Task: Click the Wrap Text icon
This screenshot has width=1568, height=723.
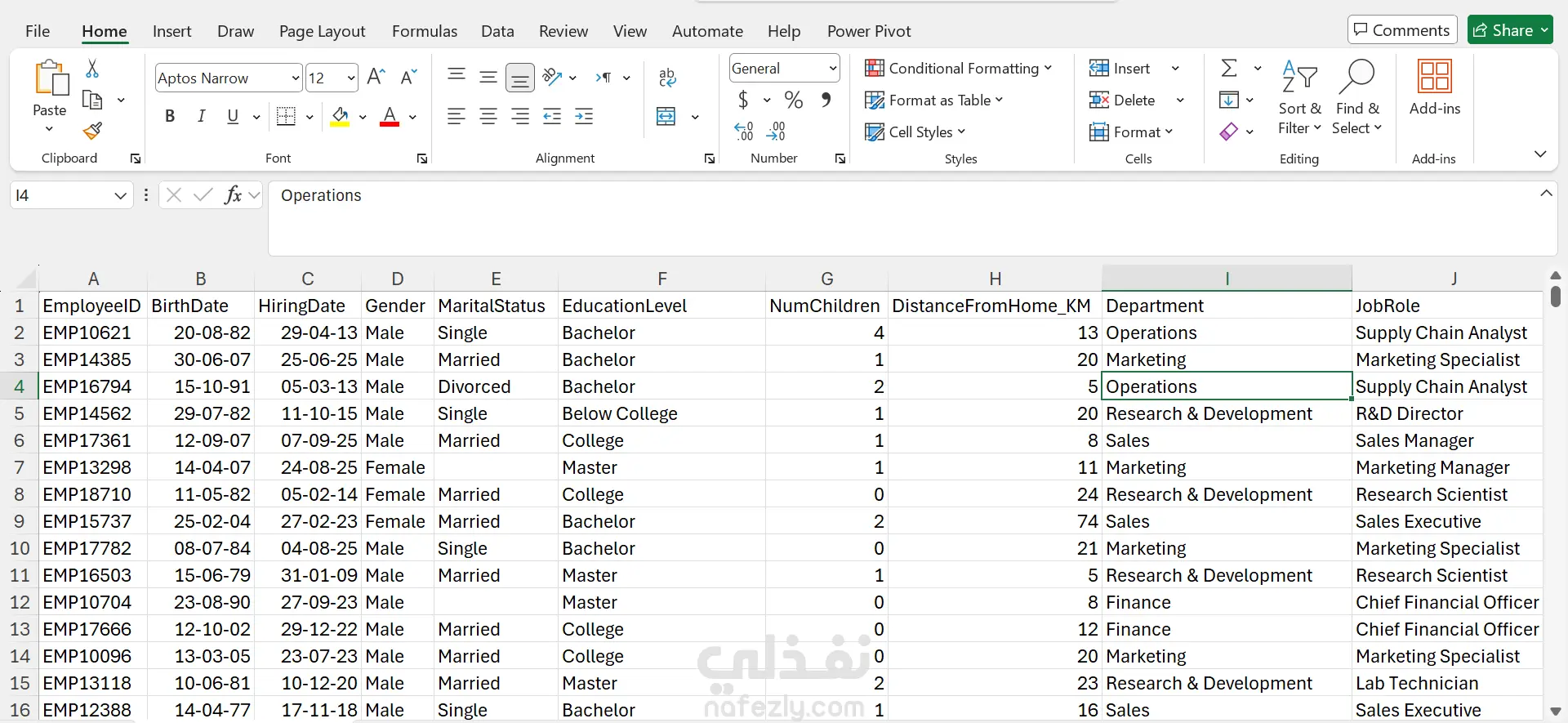Action: pyautogui.click(x=667, y=78)
